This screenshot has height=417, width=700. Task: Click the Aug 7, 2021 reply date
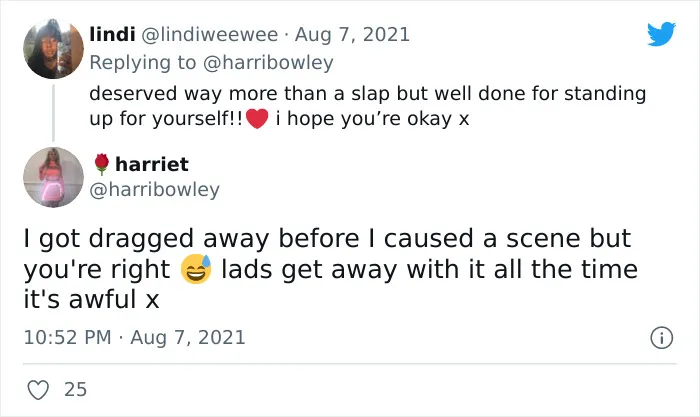coord(352,34)
